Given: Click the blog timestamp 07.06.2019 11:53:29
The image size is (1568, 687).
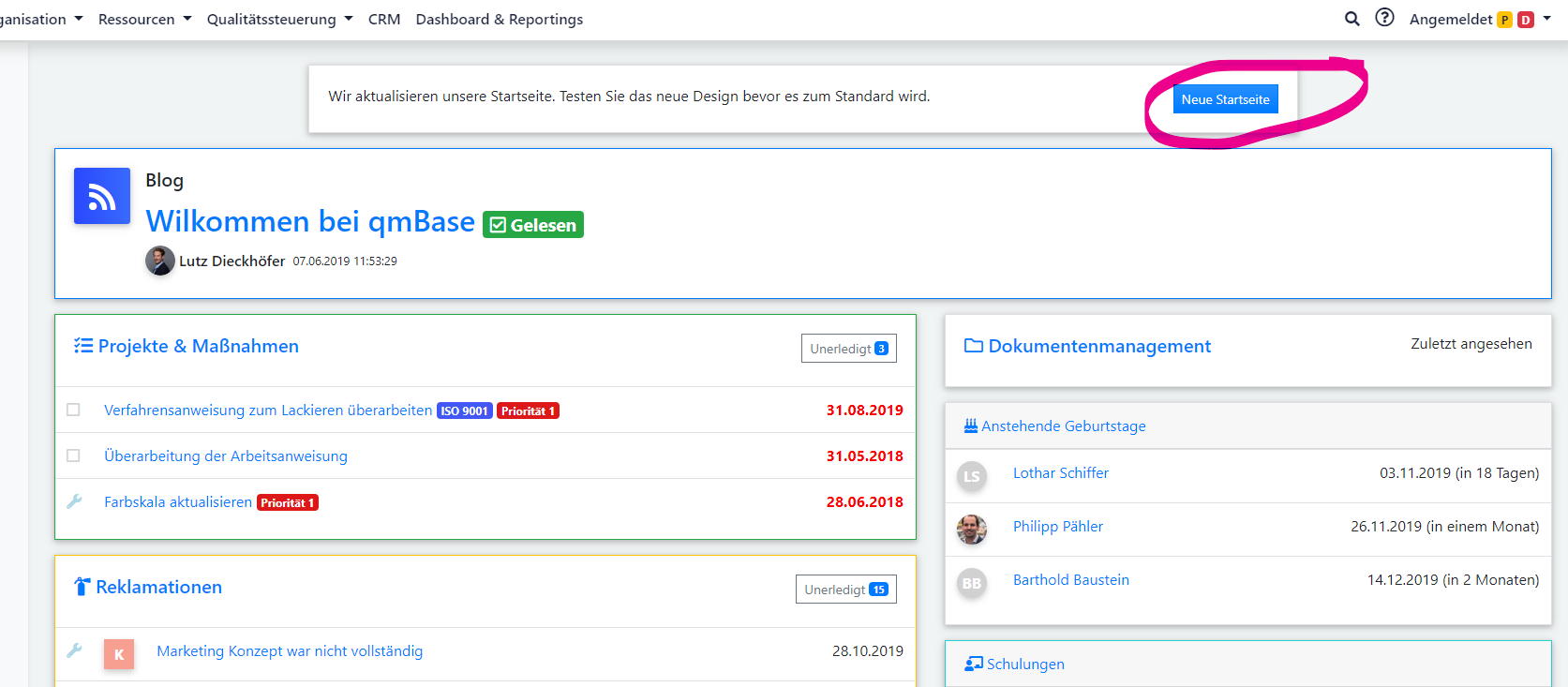Looking at the screenshot, I should tap(345, 261).
